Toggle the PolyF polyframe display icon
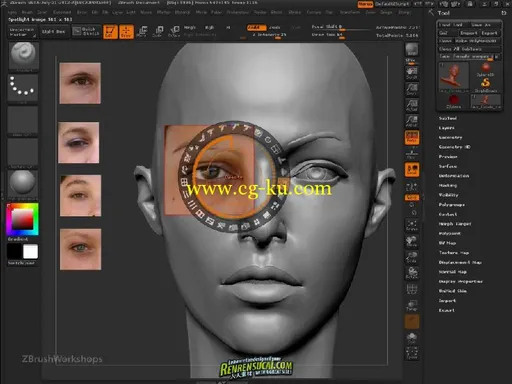Viewport: 512px width, 384px height. click(x=412, y=289)
